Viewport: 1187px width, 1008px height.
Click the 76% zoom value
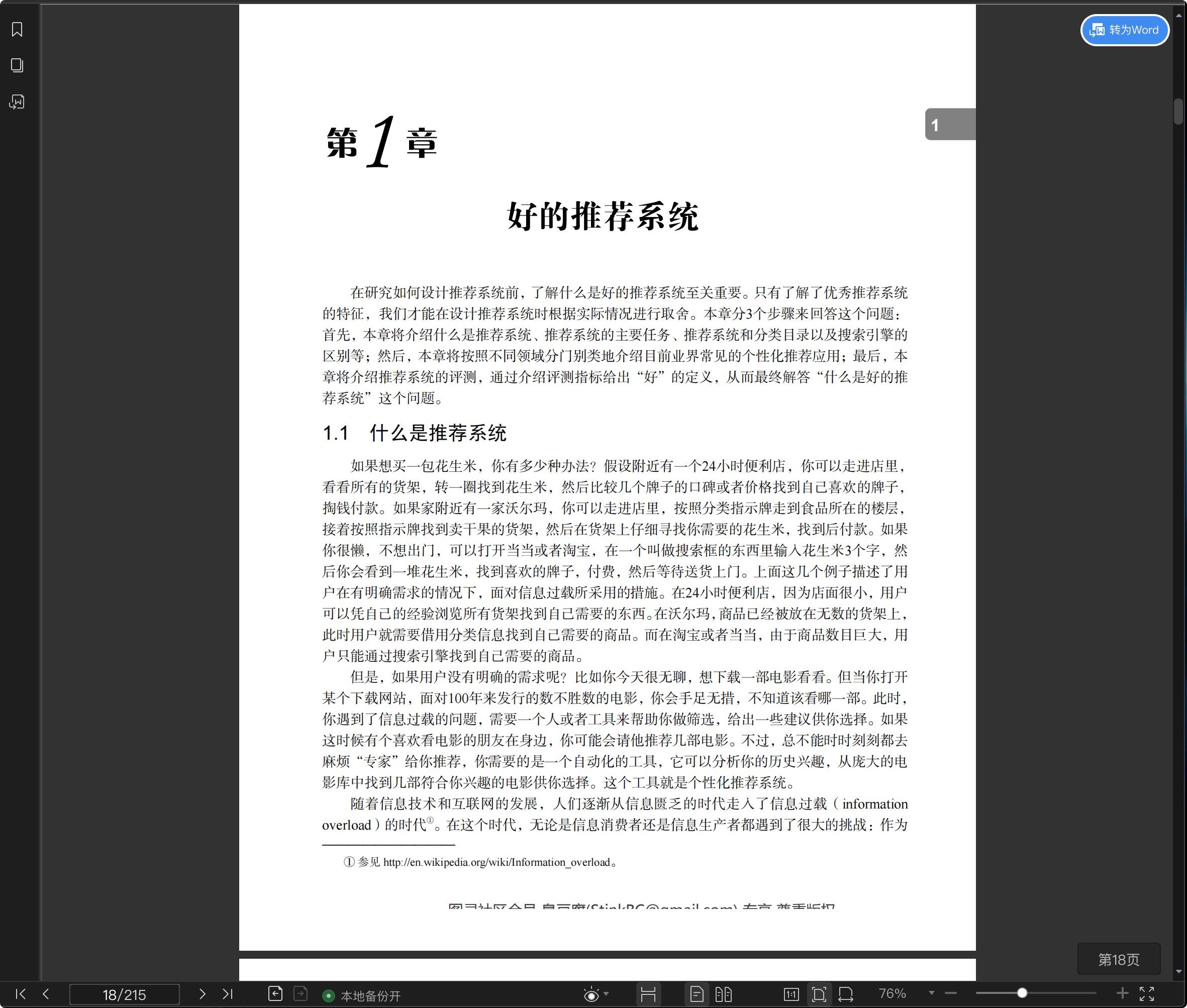pyautogui.click(x=892, y=994)
